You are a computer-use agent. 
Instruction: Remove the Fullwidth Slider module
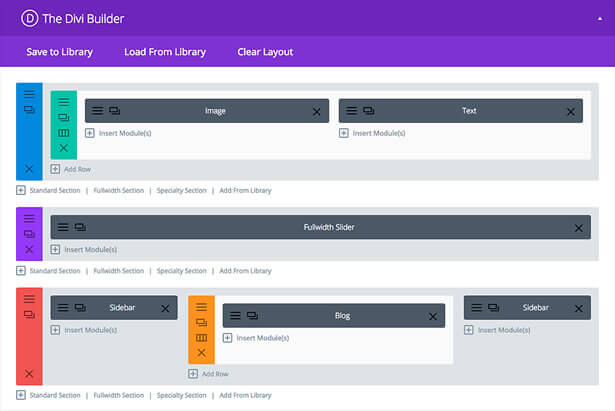(x=579, y=228)
